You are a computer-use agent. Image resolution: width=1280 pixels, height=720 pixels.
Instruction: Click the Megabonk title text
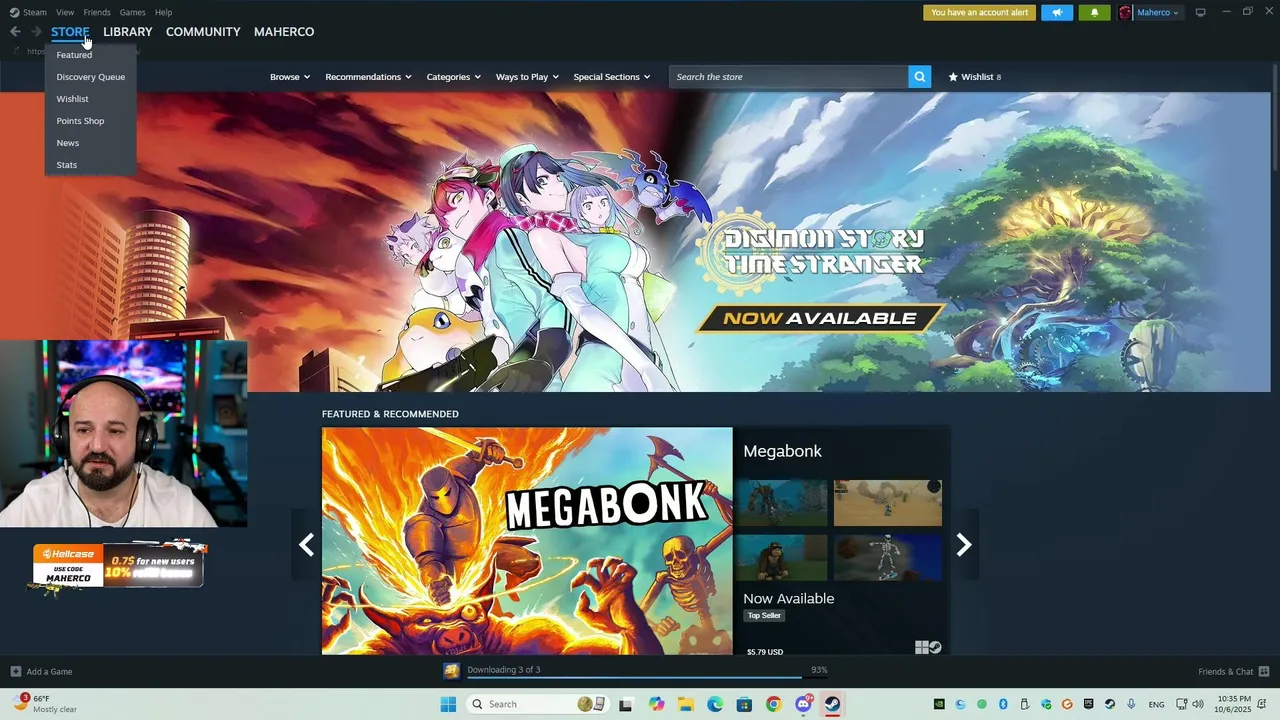(782, 451)
